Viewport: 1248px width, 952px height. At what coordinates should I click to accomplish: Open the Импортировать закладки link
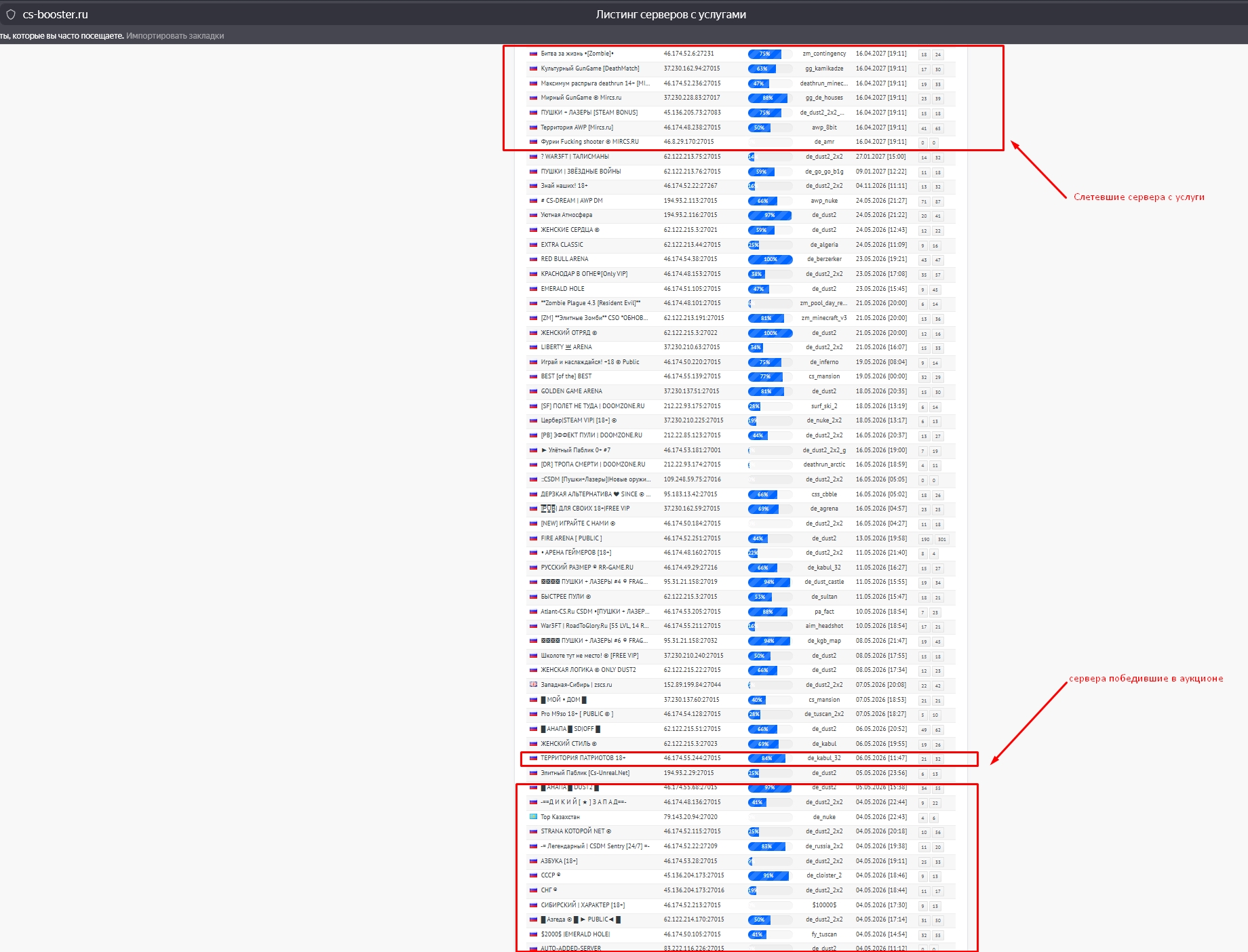pyautogui.click(x=175, y=36)
